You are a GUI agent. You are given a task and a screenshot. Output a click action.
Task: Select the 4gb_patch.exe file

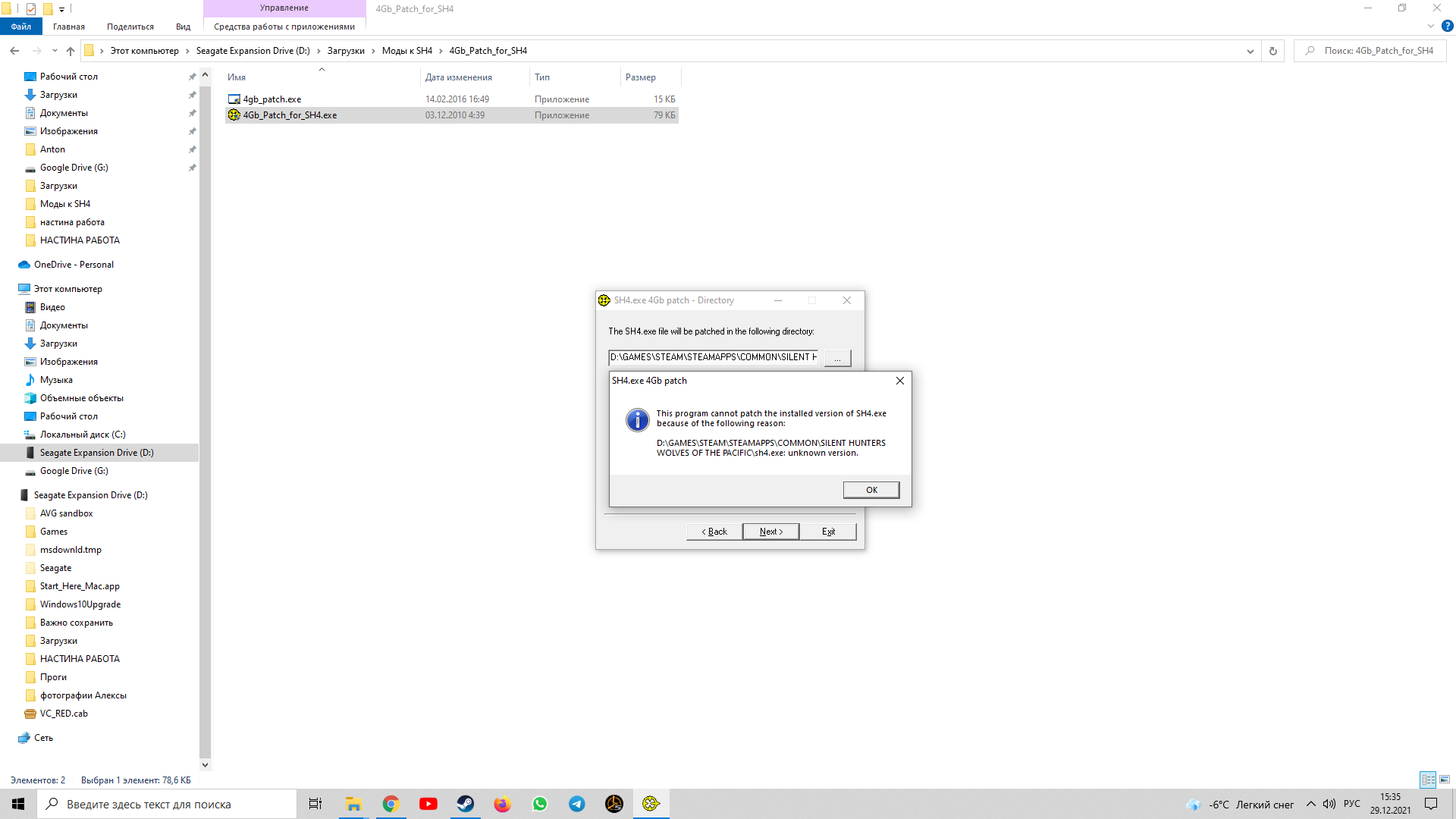click(272, 99)
